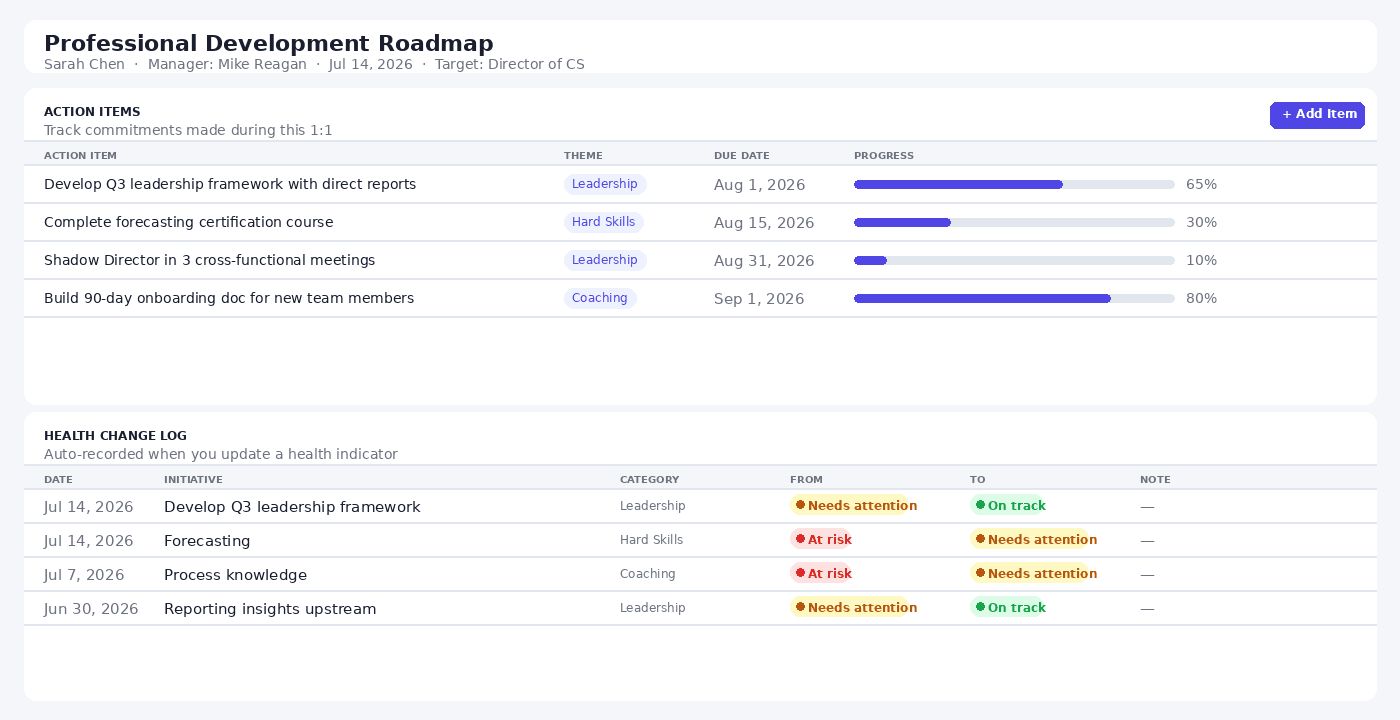This screenshot has height=720, width=1400.
Task: Click the note dash in Forecasting log row
Action: 1147,541
